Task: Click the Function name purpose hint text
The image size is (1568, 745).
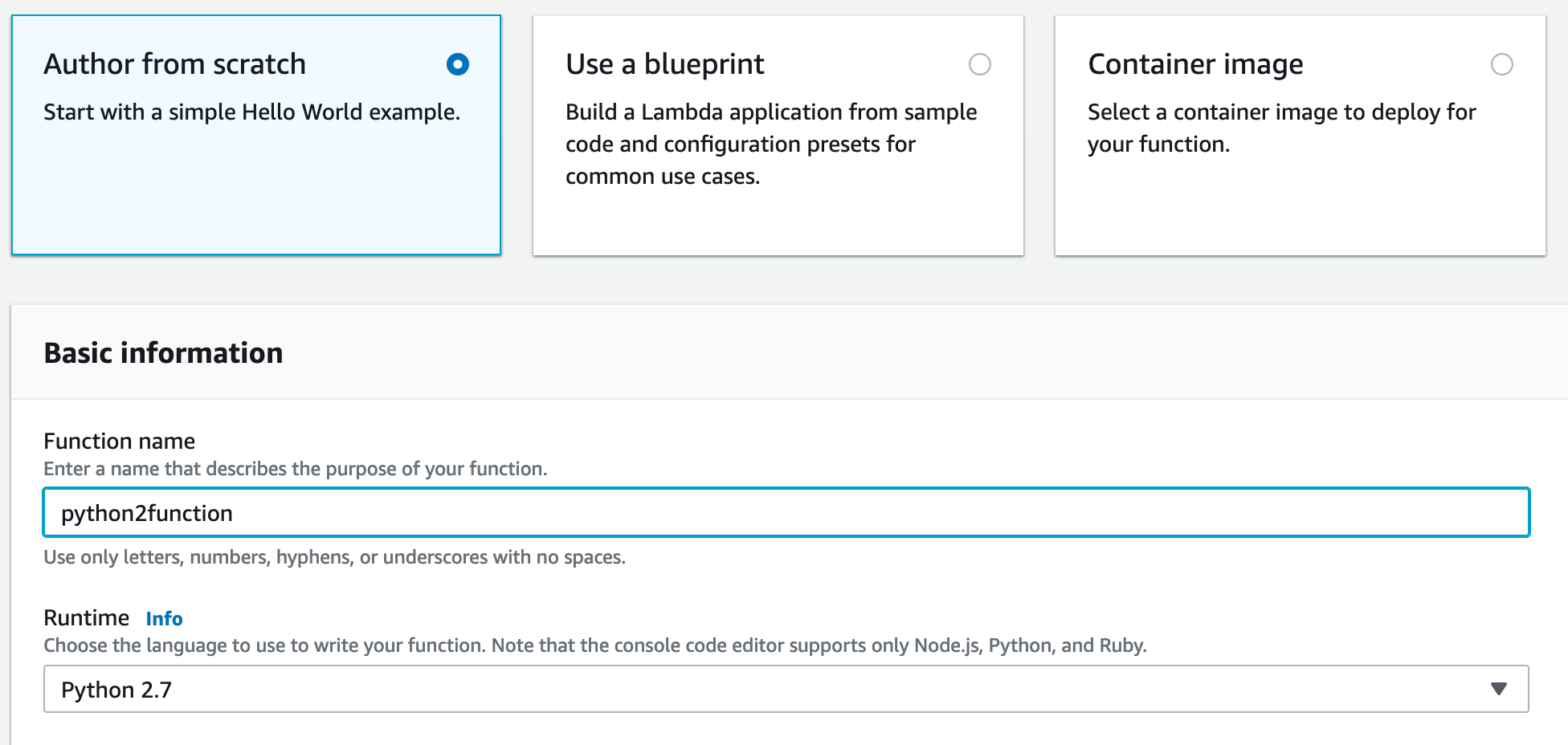Action: click(295, 469)
